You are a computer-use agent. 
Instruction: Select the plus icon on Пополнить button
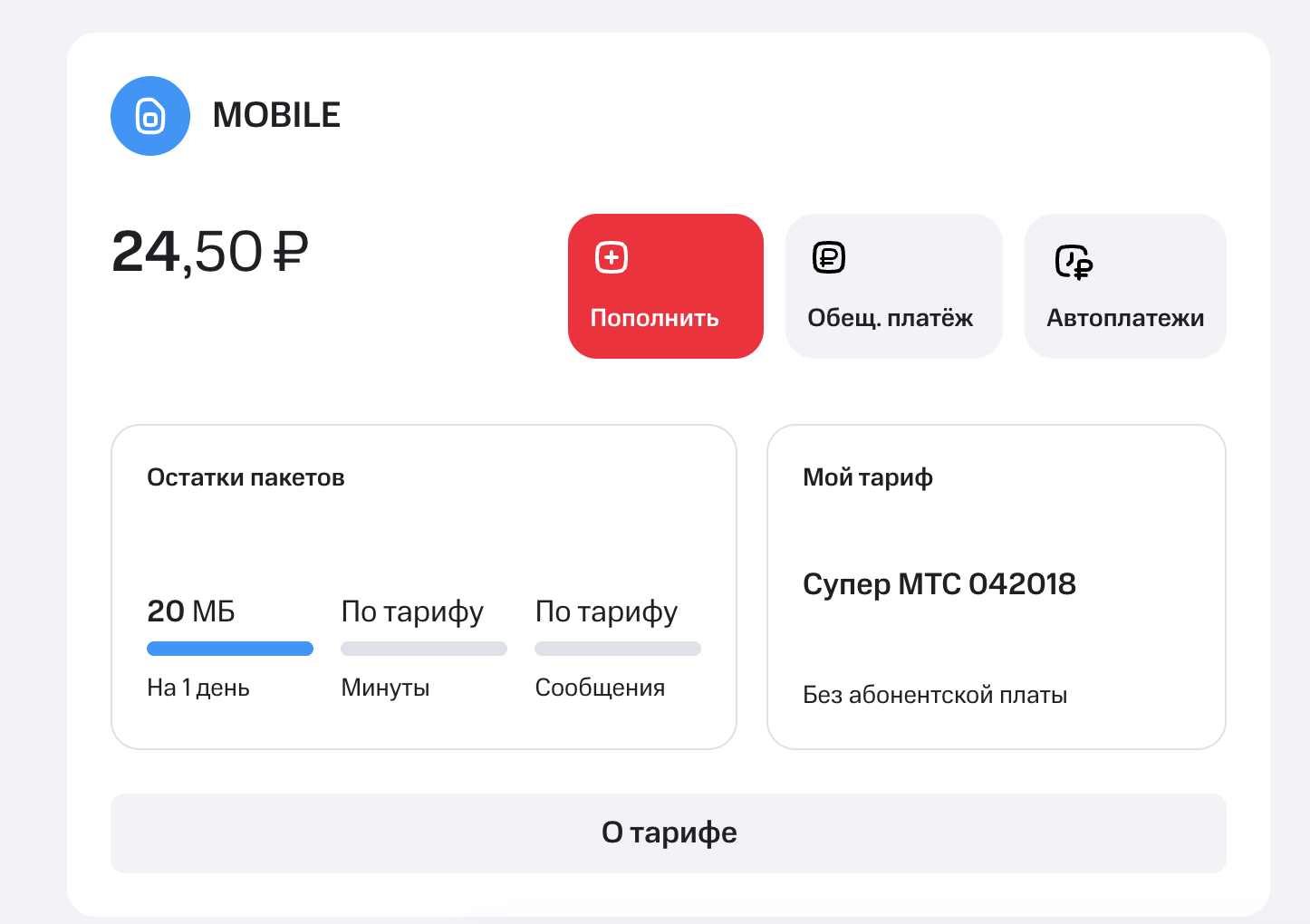pyautogui.click(x=611, y=256)
